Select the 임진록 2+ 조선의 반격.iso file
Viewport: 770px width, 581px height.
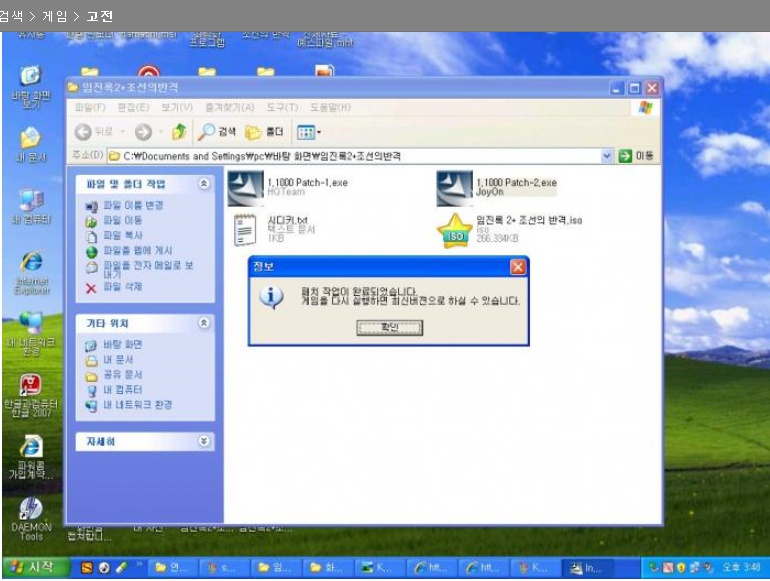pyautogui.click(x=455, y=230)
